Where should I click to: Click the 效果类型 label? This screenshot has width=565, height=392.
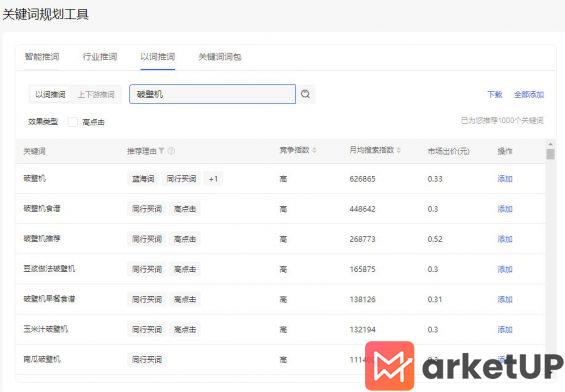tap(43, 122)
